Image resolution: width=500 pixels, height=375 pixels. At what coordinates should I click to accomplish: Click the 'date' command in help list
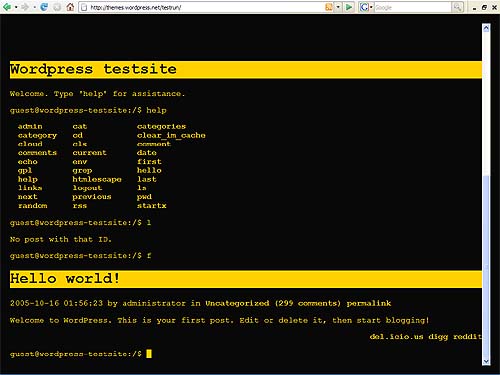pyautogui.click(x=147, y=153)
